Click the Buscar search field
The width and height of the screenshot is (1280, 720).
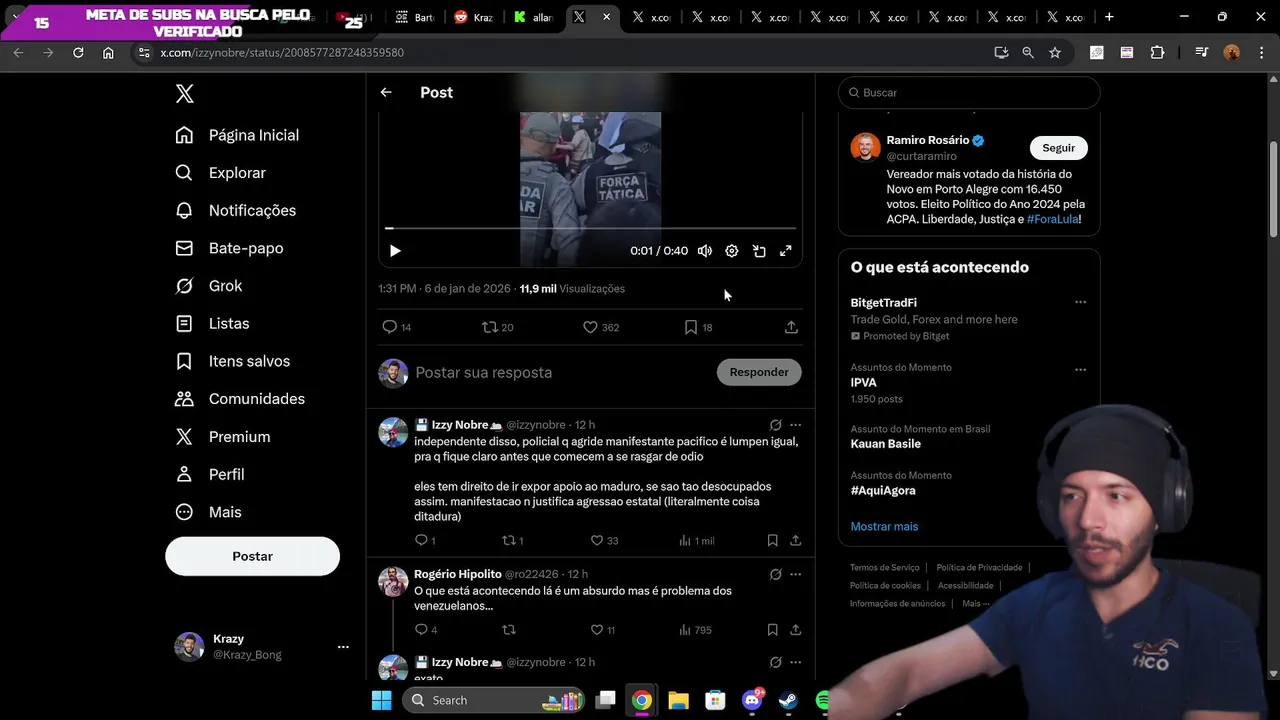pyautogui.click(x=969, y=92)
